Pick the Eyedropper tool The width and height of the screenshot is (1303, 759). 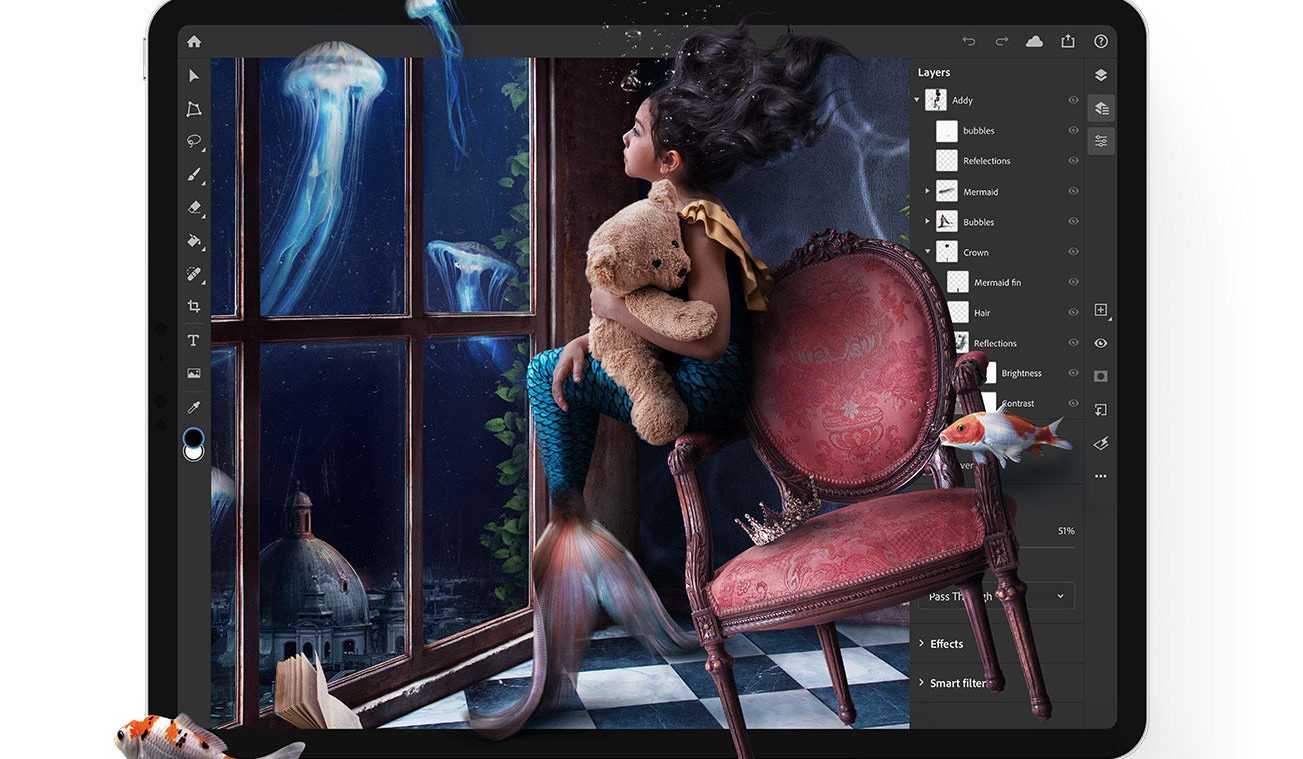point(194,407)
